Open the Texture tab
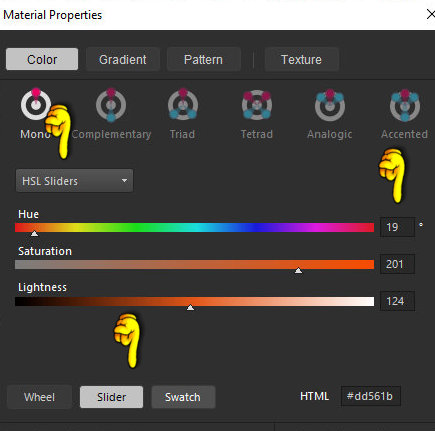 [301, 59]
